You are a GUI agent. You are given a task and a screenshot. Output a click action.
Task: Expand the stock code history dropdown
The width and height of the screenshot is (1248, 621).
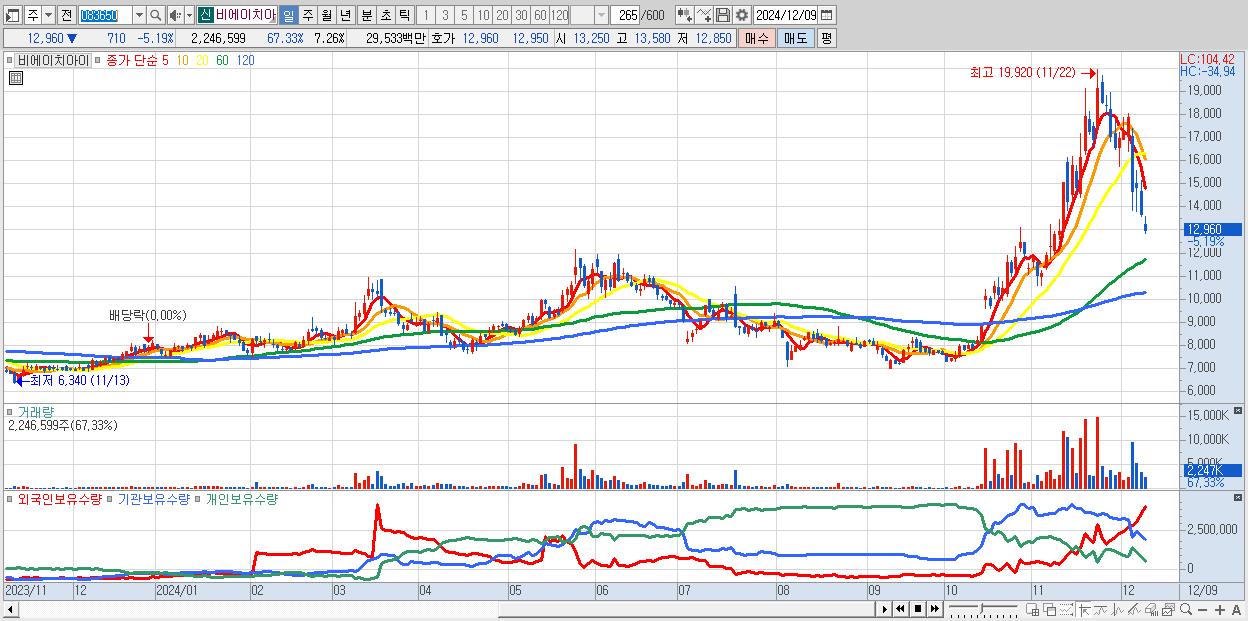[139, 15]
